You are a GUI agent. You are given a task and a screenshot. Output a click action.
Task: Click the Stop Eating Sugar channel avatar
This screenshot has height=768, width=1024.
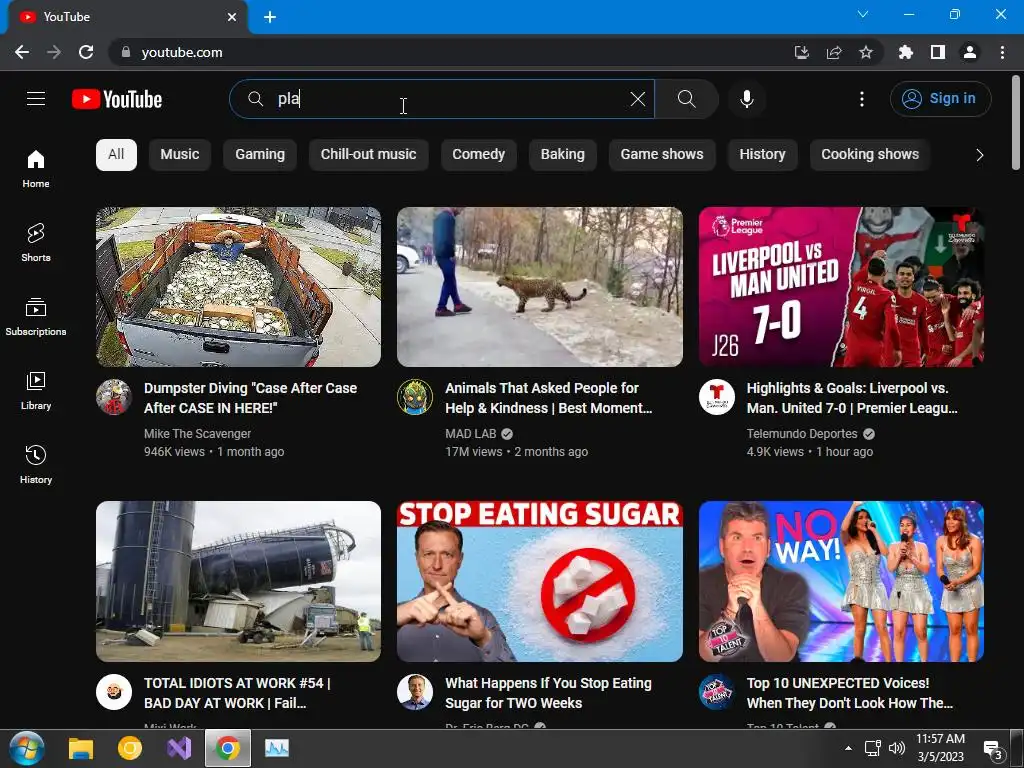415,692
